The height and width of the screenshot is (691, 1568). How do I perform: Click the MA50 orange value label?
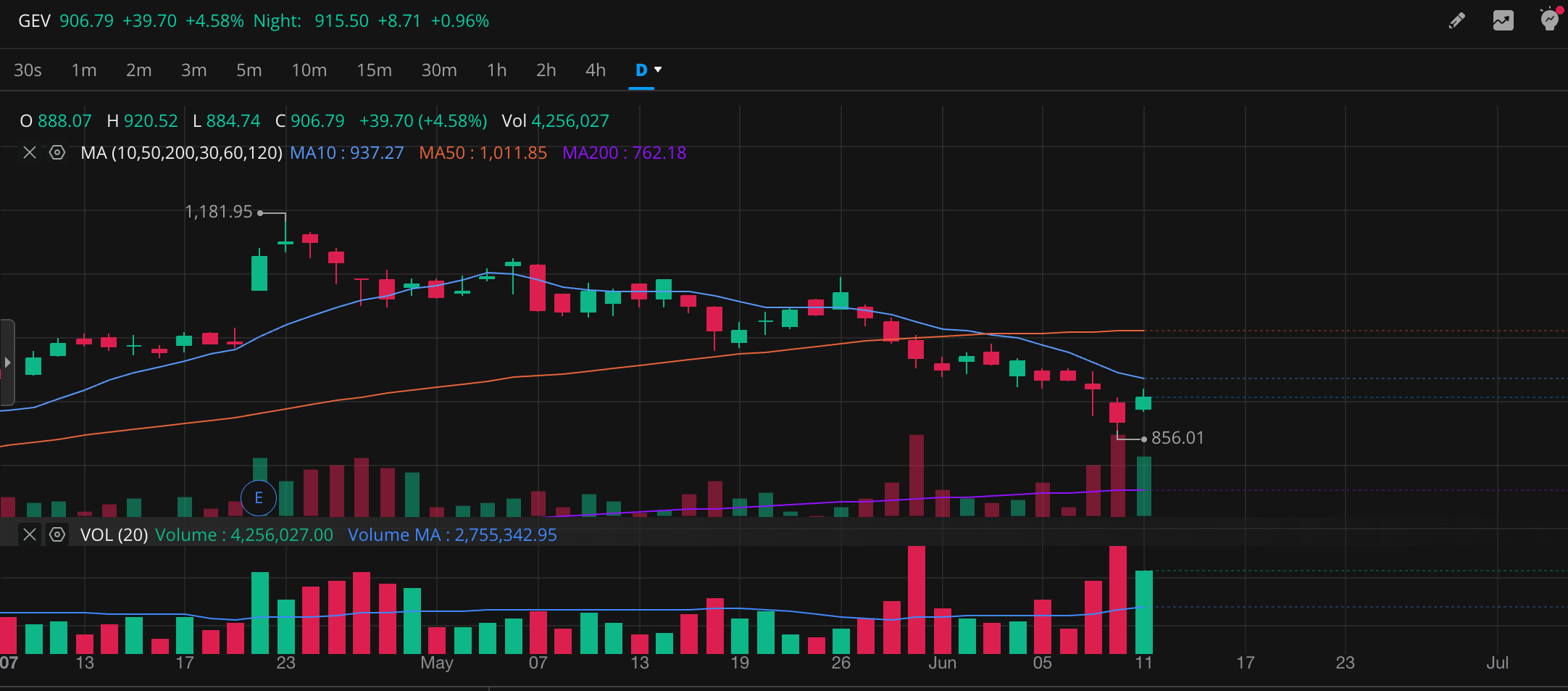483,153
